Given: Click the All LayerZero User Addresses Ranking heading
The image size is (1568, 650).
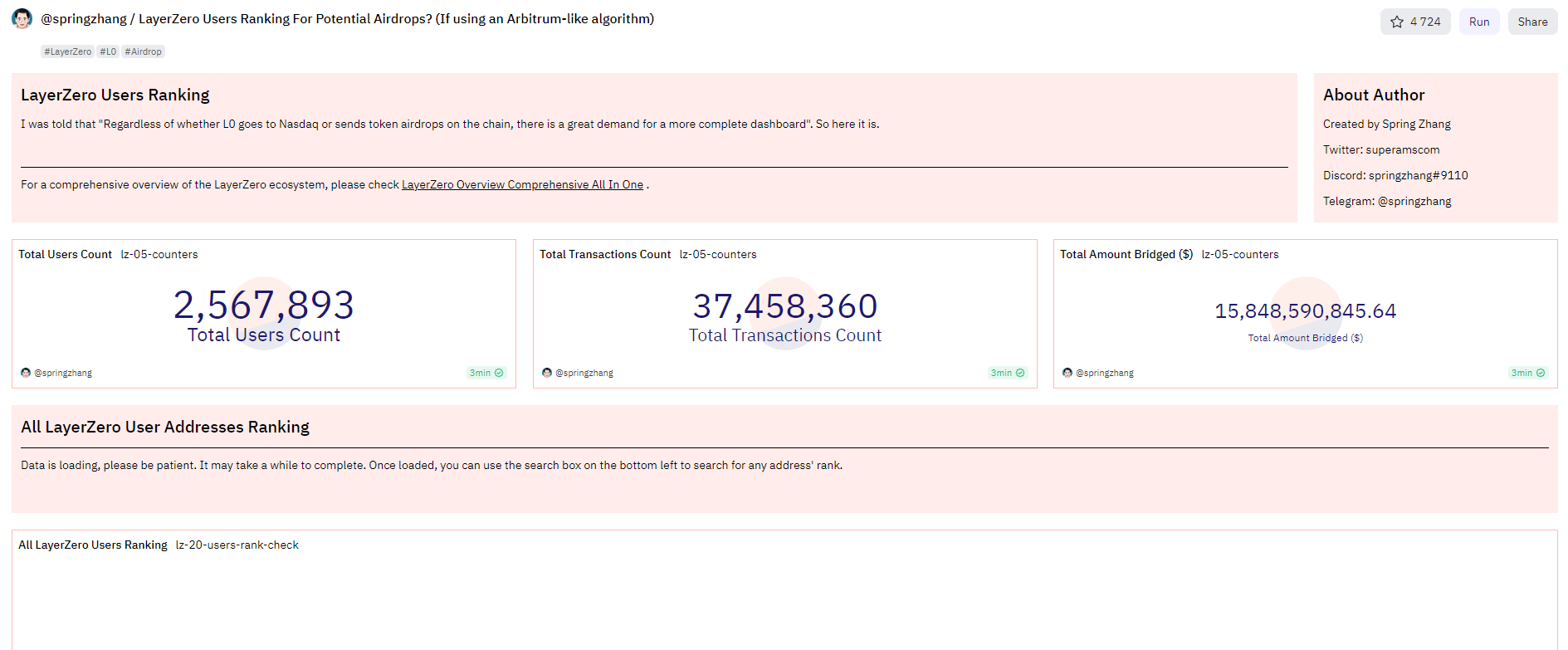Looking at the screenshot, I should coord(165,427).
